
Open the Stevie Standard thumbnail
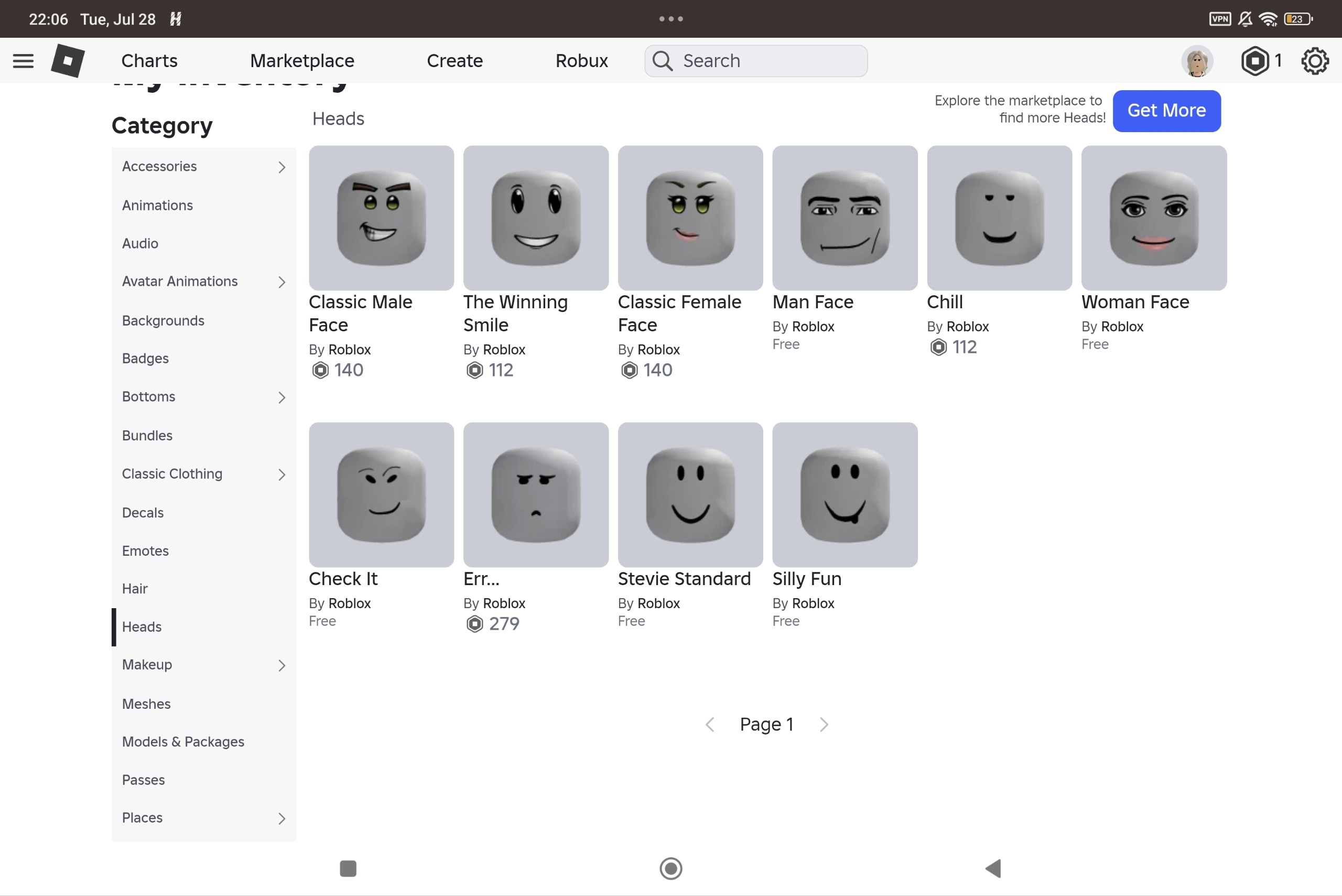tap(690, 495)
